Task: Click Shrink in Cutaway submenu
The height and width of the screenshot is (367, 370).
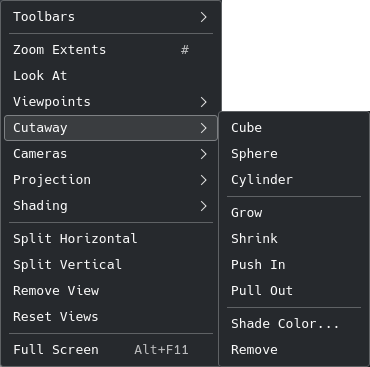Action: (294, 239)
